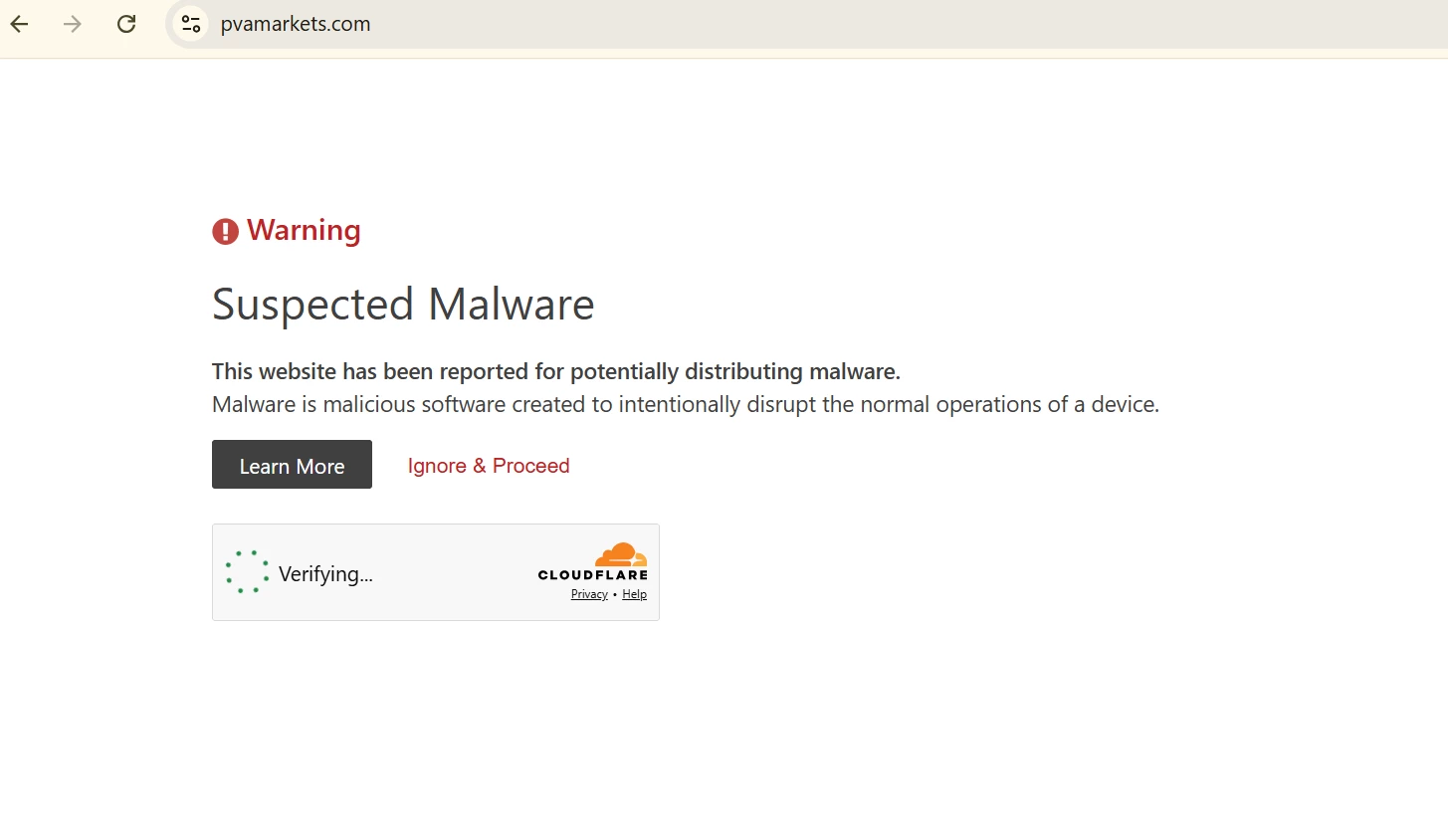Open Cloudflare Help link

tap(635, 594)
